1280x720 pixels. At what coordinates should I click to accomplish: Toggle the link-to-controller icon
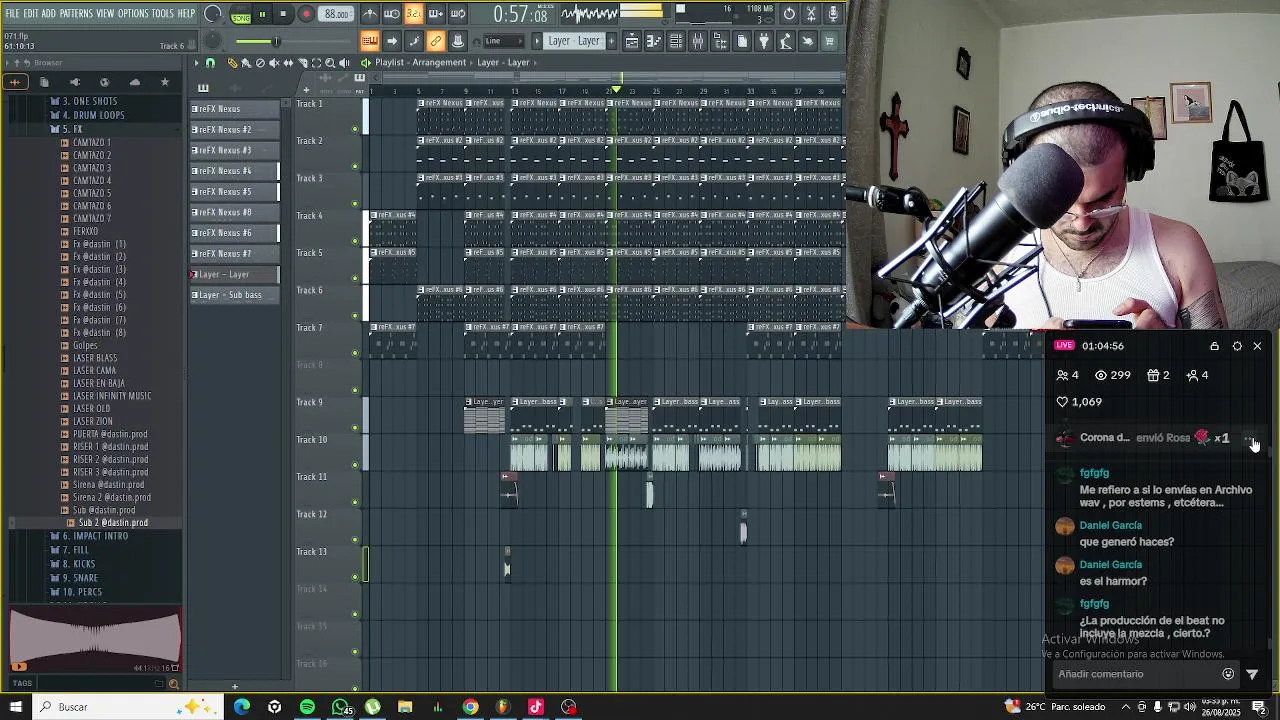pyautogui.click(x=436, y=41)
